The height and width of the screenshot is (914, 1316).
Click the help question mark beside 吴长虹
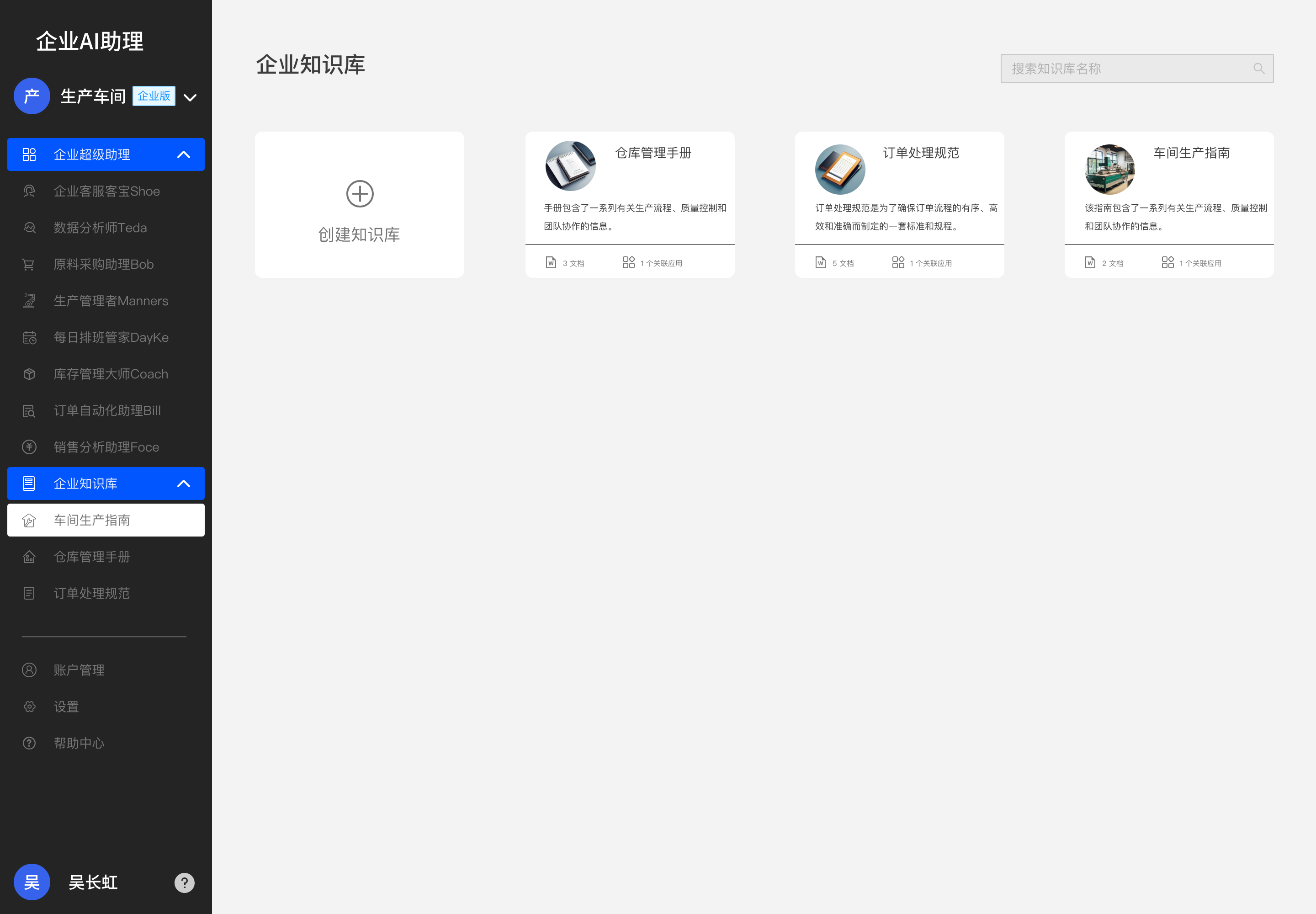[x=185, y=882]
